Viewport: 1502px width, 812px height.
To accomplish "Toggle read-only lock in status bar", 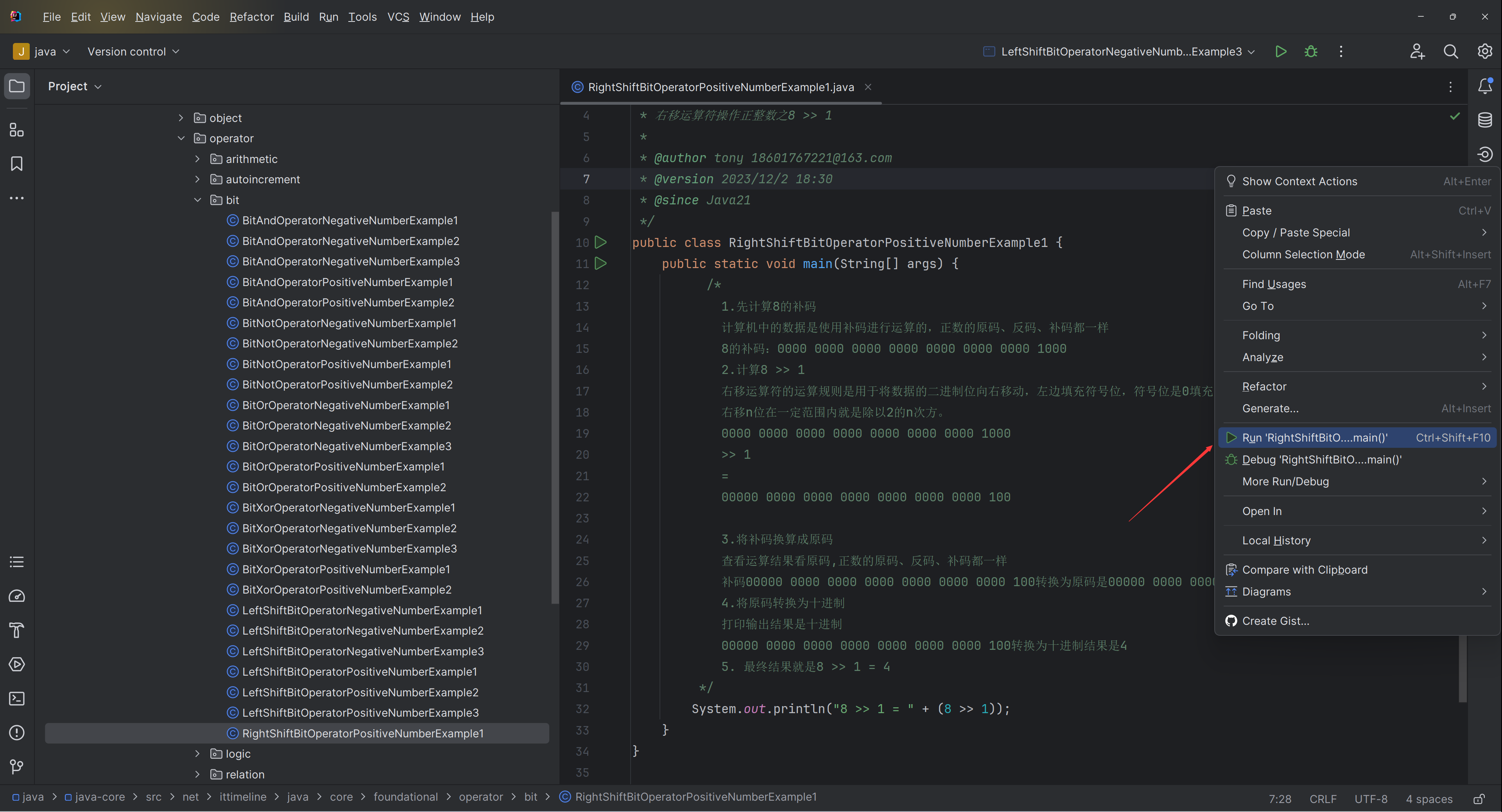I will coord(1479,799).
